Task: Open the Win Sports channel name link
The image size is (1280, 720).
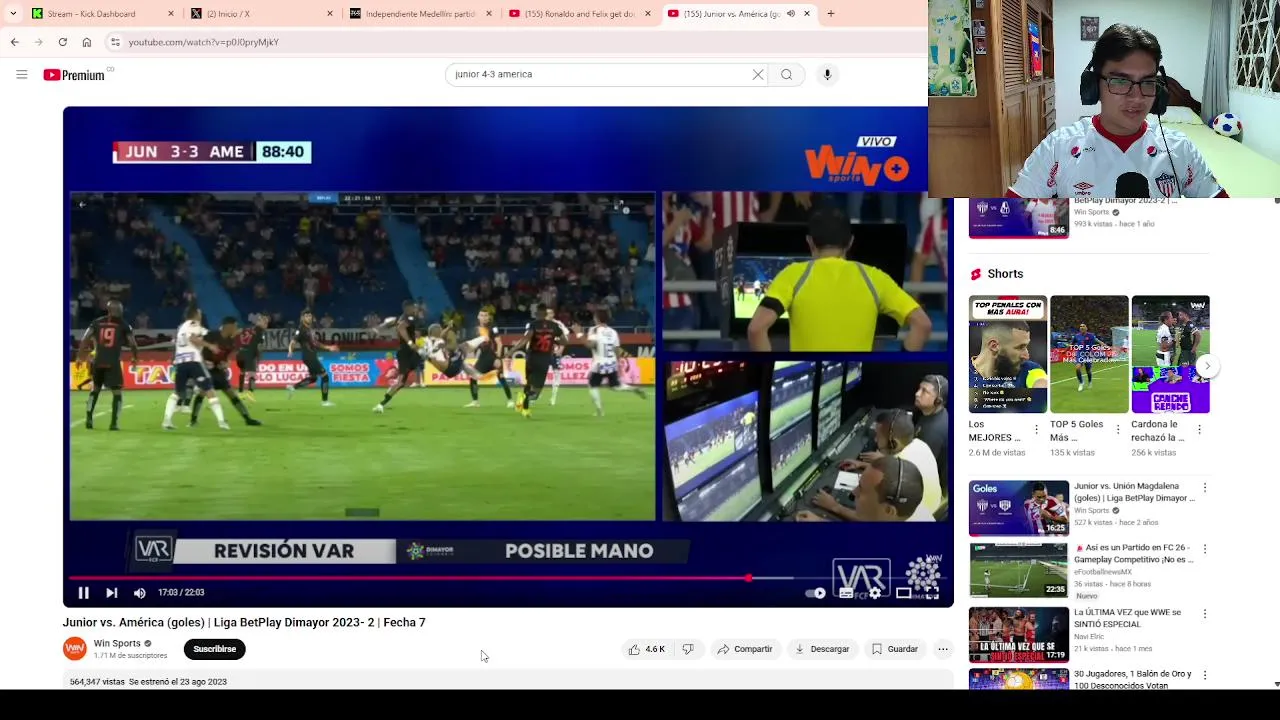Action: tap(117, 644)
